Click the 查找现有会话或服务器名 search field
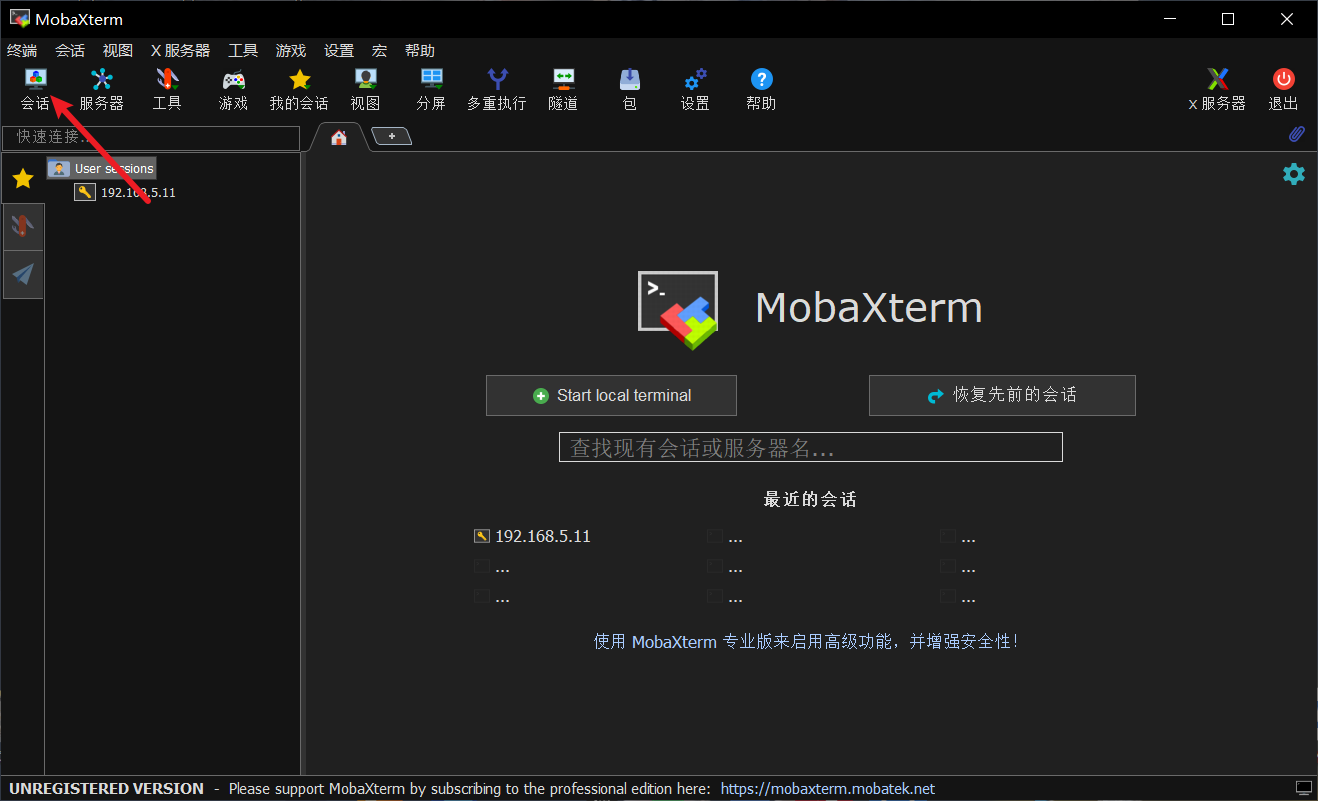The image size is (1318, 801). (x=810, y=447)
